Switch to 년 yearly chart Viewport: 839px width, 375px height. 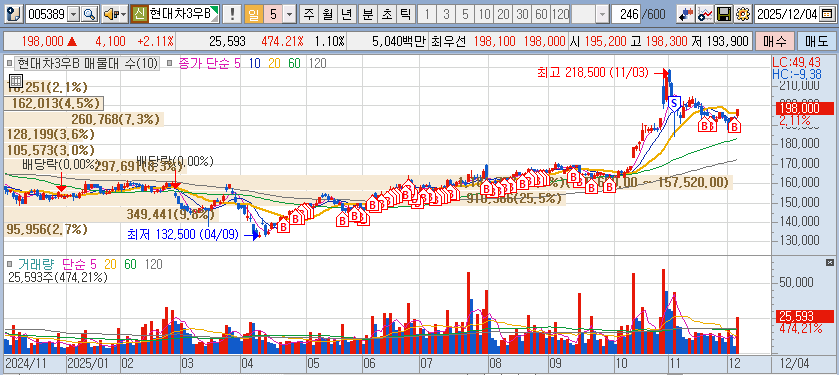point(346,14)
